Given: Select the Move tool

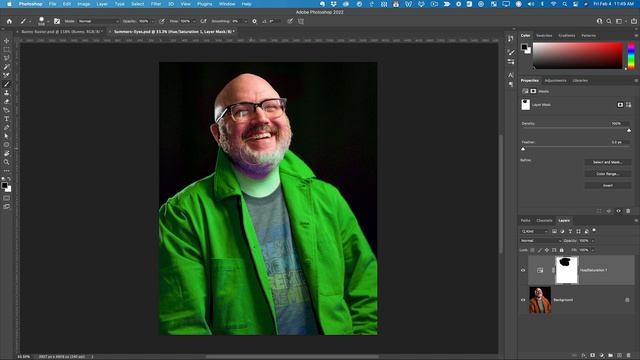Looking at the screenshot, I should pos(7,41).
